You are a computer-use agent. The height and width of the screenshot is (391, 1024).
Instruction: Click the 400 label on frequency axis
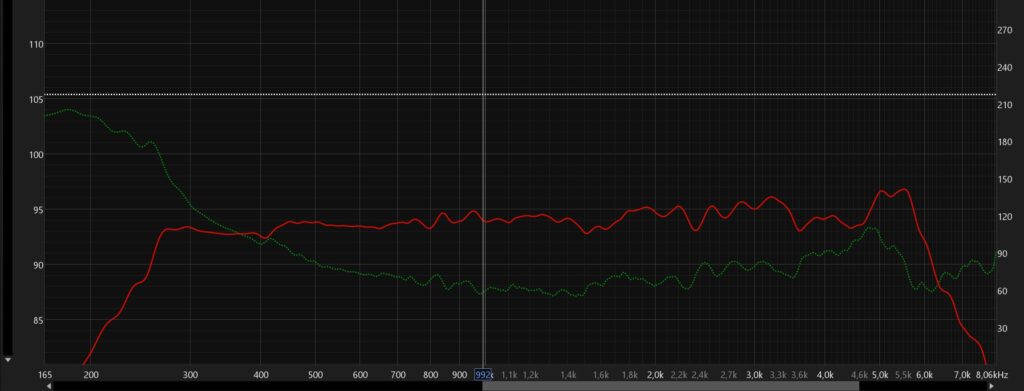click(x=261, y=375)
